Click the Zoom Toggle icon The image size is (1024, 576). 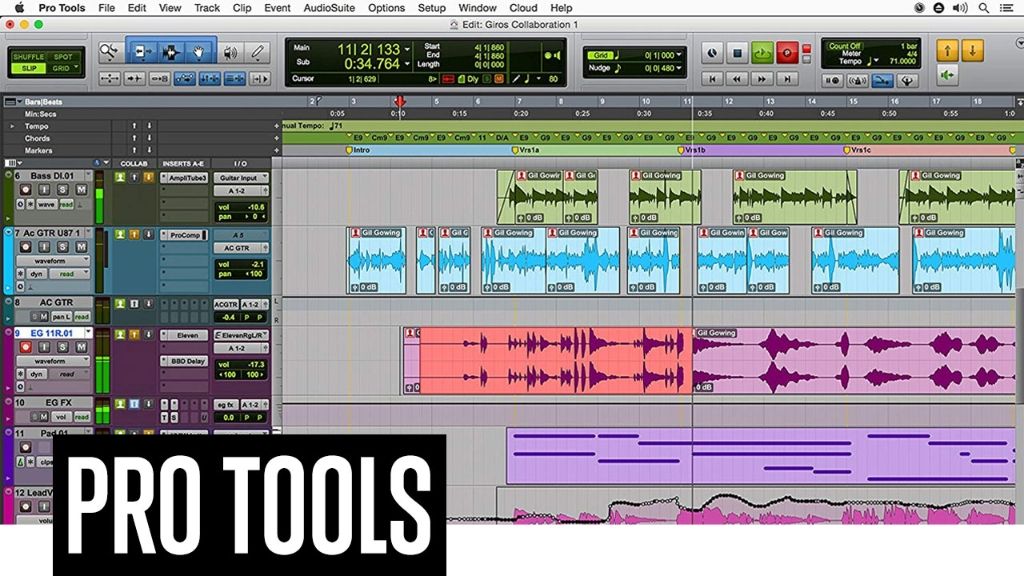(110, 79)
